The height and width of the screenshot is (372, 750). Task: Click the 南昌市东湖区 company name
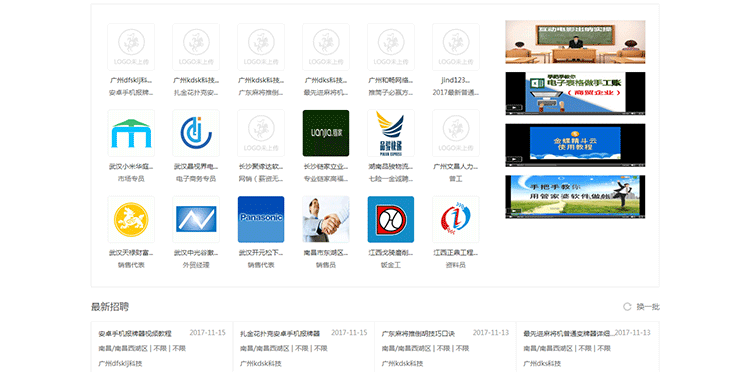coord(326,252)
